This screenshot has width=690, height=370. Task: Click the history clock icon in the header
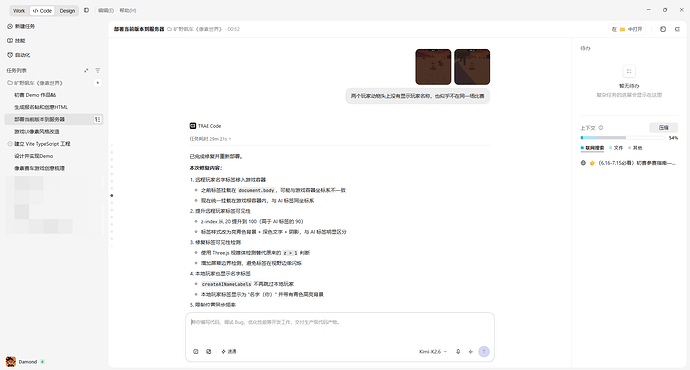tap(663, 29)
